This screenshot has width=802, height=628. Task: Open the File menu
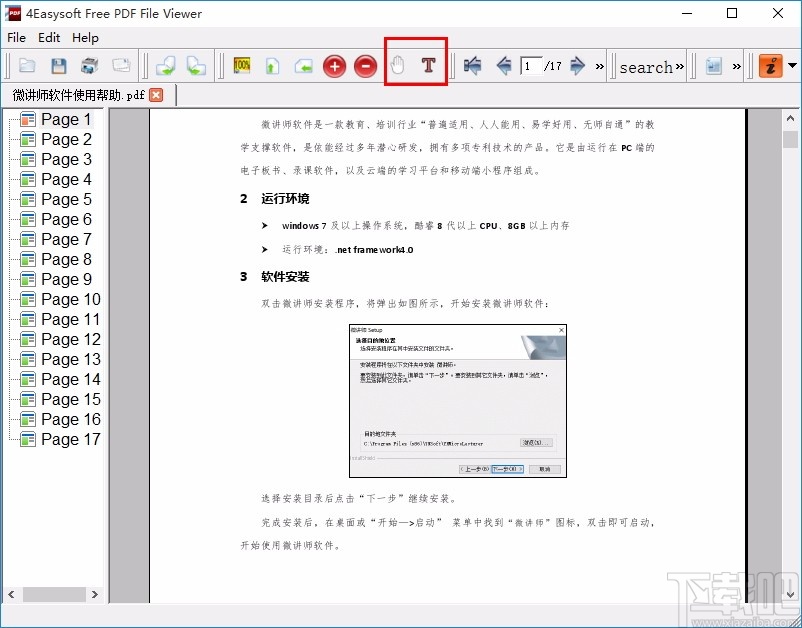pyautogui.click(x=16, y=38)
